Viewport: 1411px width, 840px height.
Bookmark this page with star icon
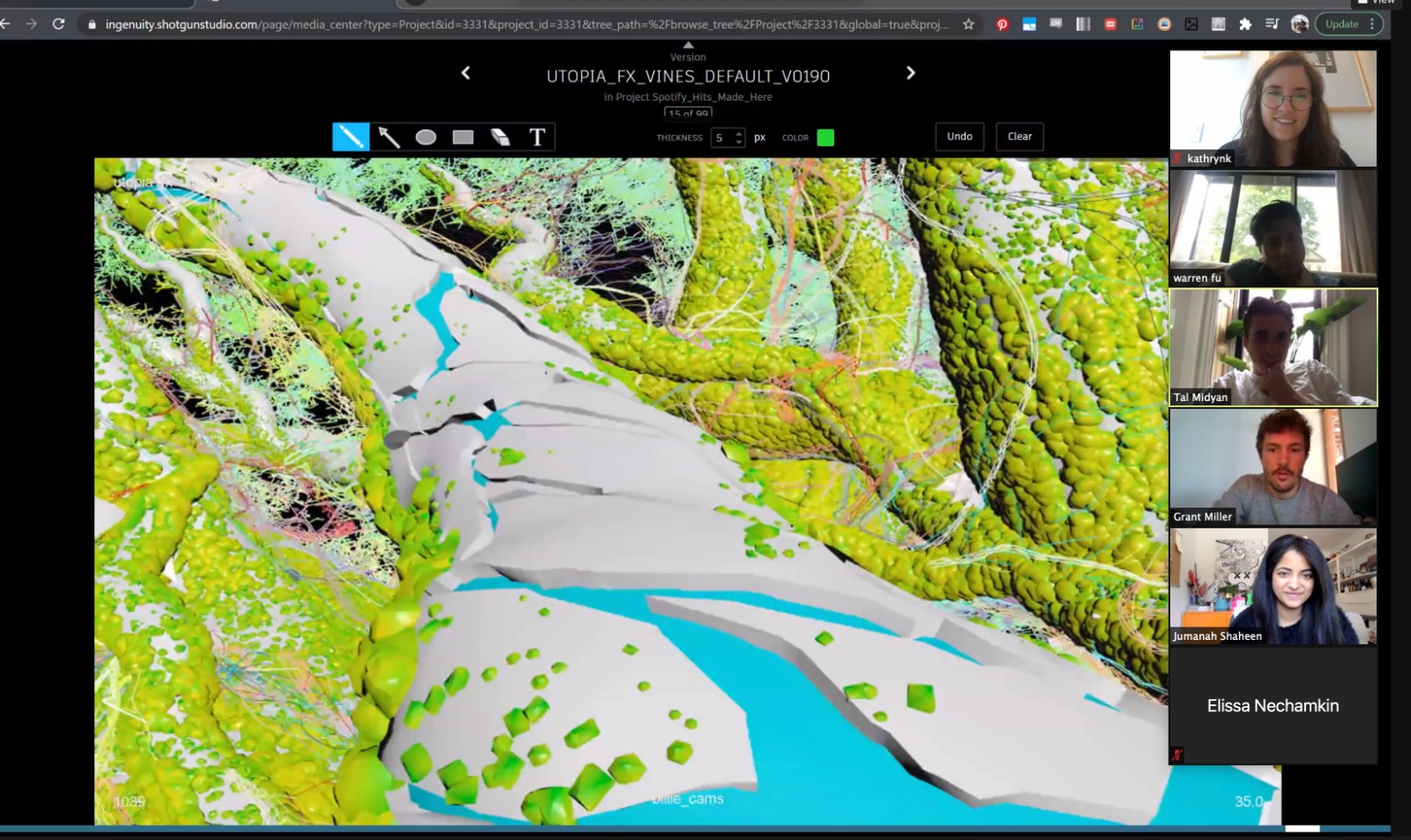click(968, 24)
